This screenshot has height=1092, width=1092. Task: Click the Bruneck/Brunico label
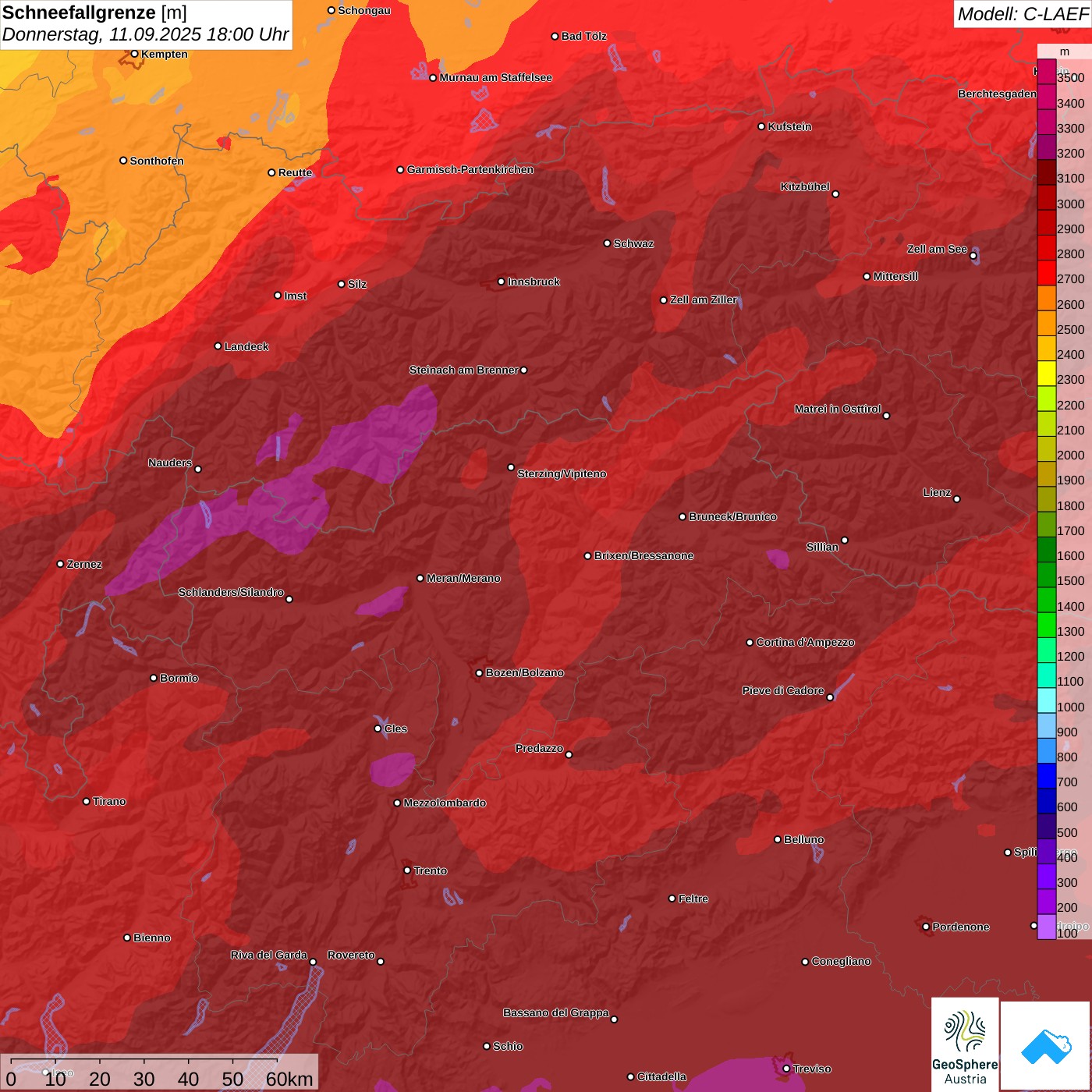pyautogui.click(x=732, y=516)
